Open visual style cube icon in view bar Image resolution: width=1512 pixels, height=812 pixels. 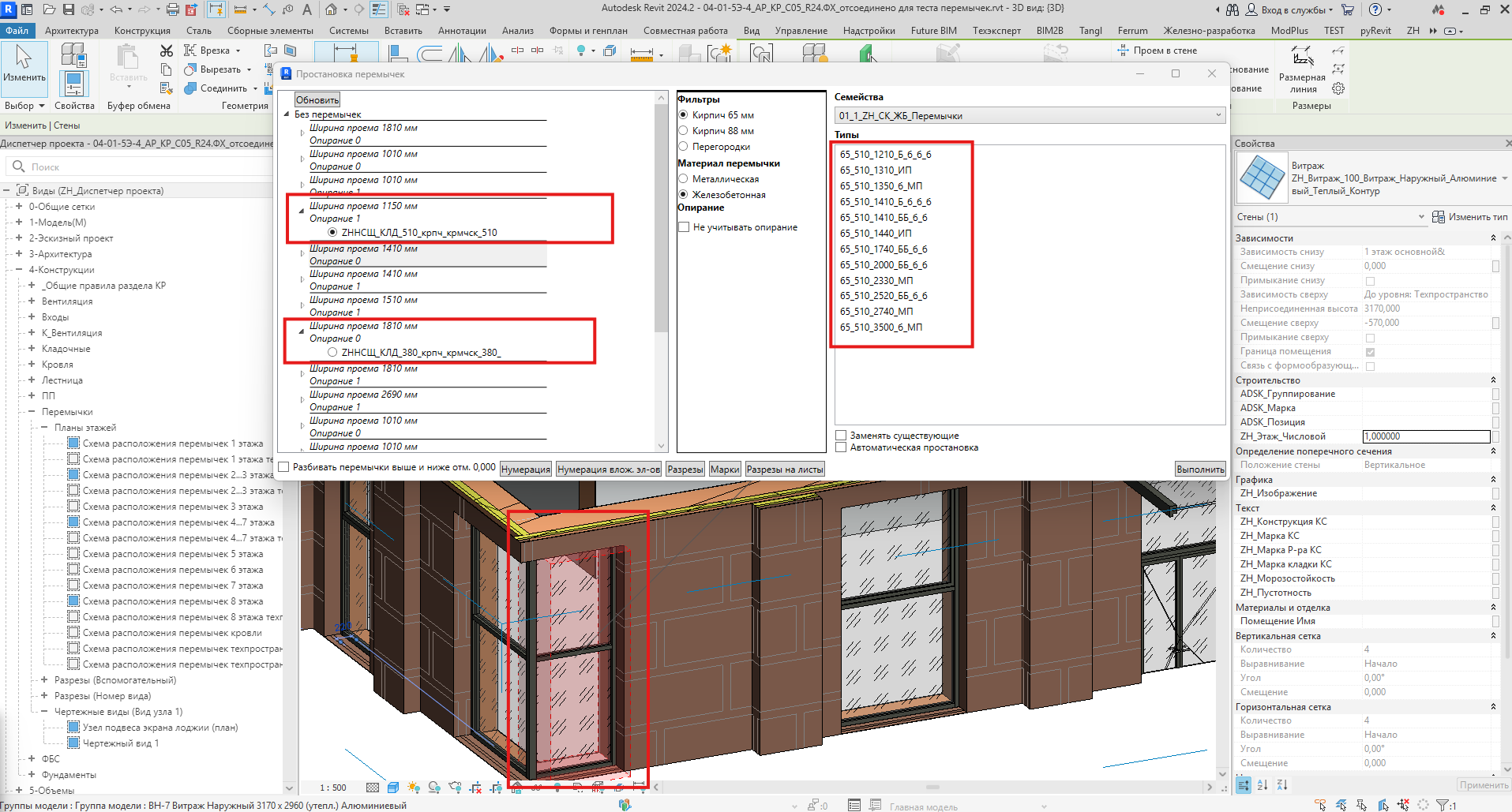[393, 788]
